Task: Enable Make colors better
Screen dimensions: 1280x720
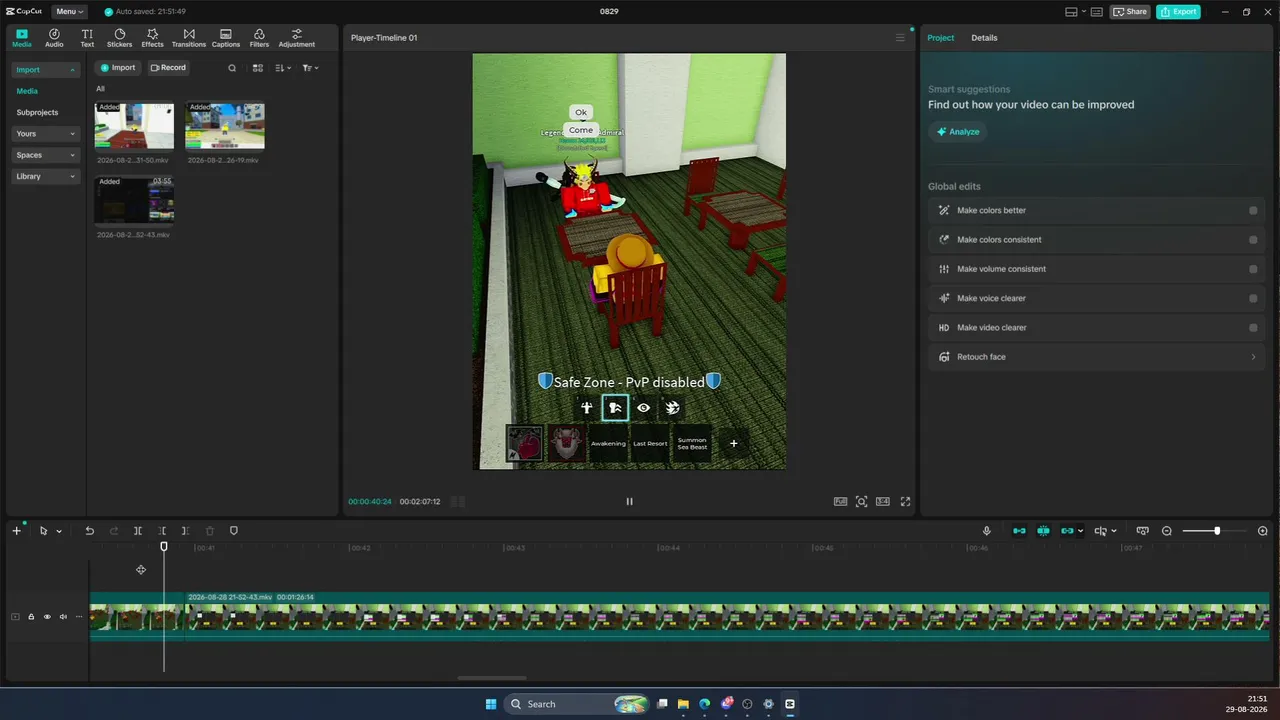Action: (1253, 211)
